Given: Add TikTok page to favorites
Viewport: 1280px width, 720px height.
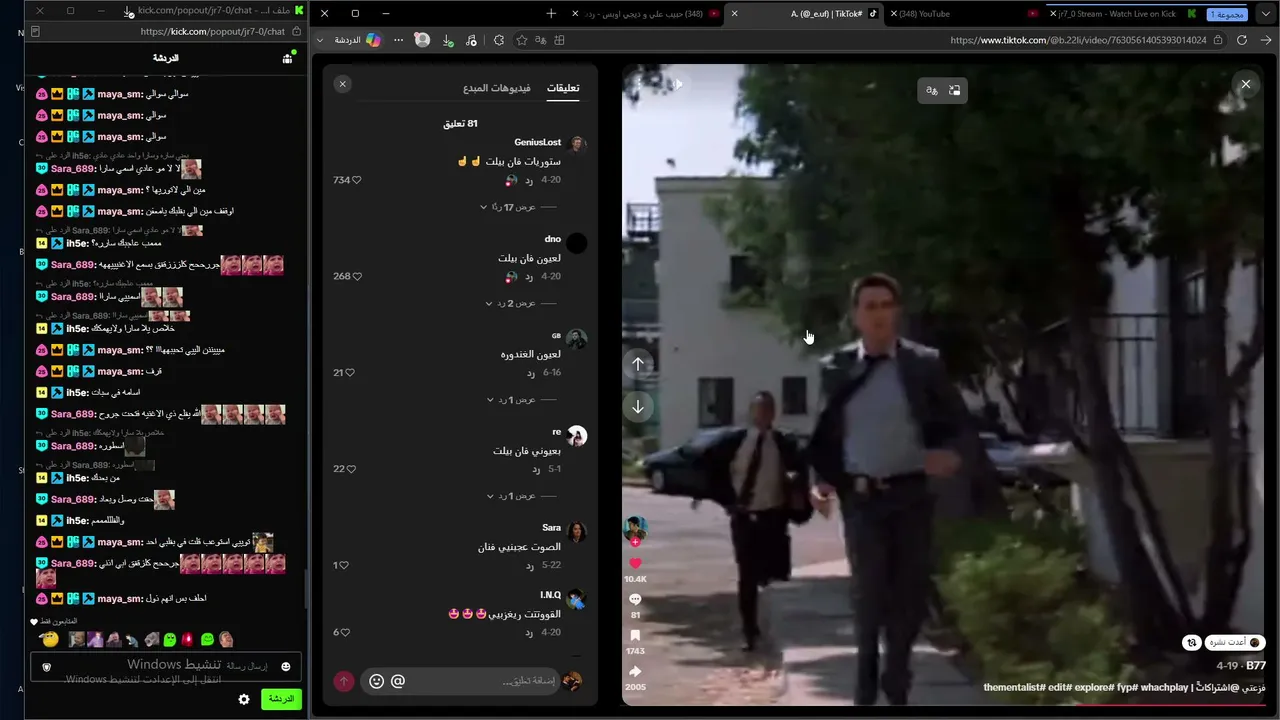Looking at the screenshot, I should click(x=522, y=40).
